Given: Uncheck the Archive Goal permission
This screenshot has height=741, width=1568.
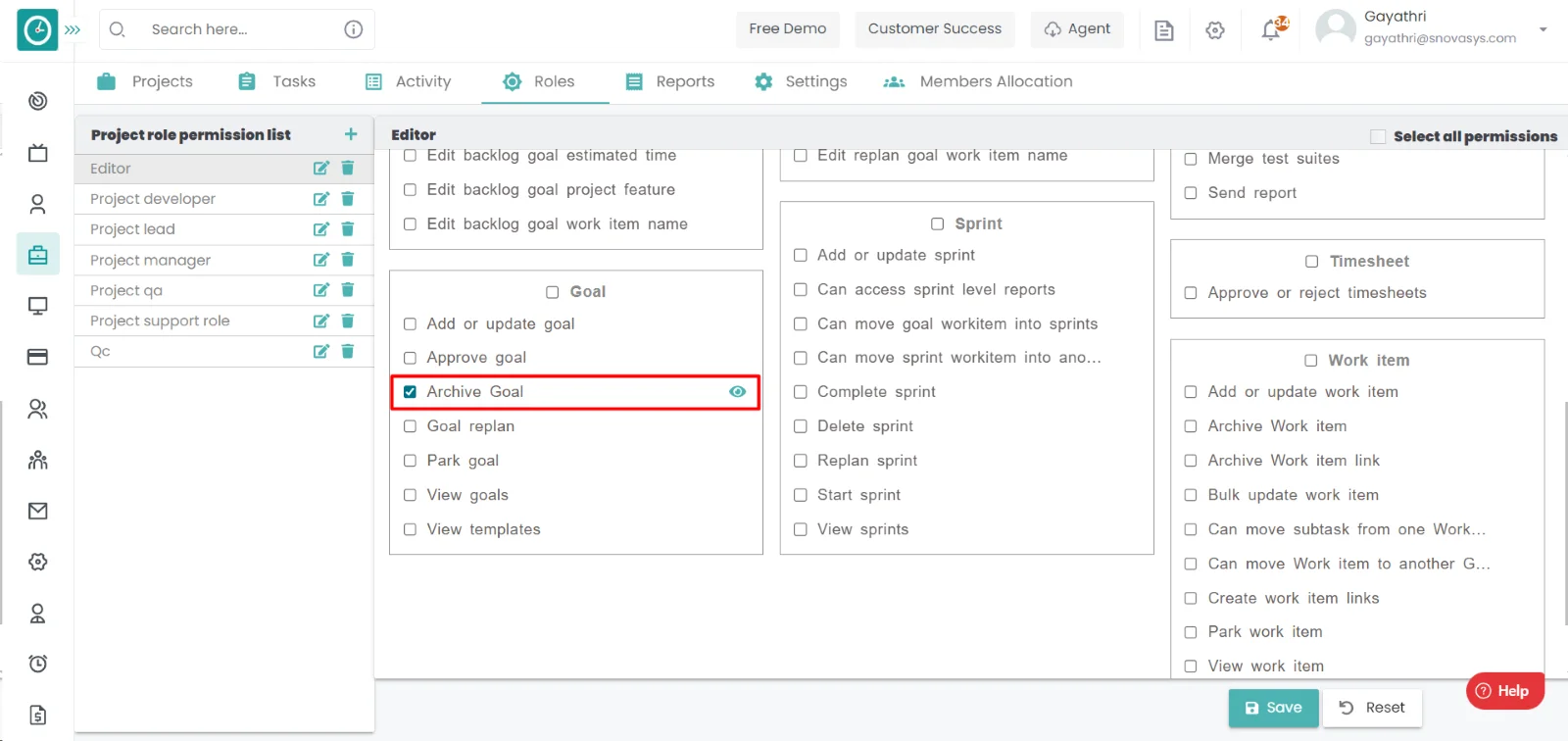Looking at the screenshot, I should [x=410, y=392].
